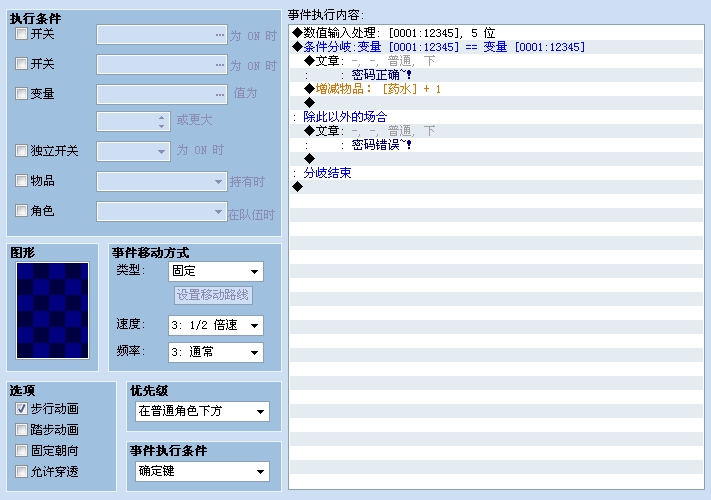This screenshot has height=500, width=711.
Task: Open the 类型 dropdown showing 固定
Action: point(215,272)
